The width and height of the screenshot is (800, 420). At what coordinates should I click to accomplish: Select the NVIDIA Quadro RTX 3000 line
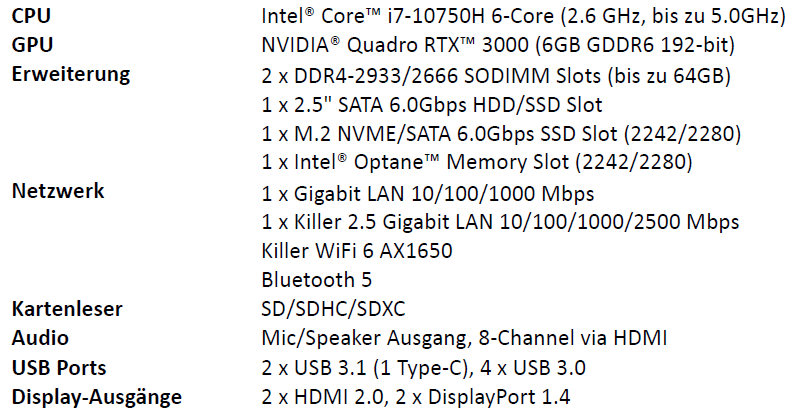498,45
